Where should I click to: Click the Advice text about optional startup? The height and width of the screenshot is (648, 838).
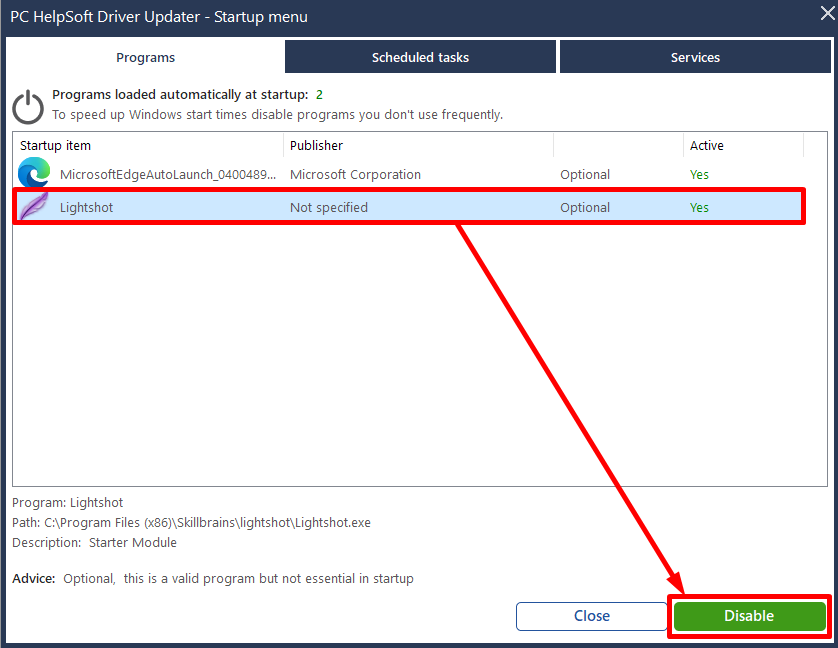point(213,578)
